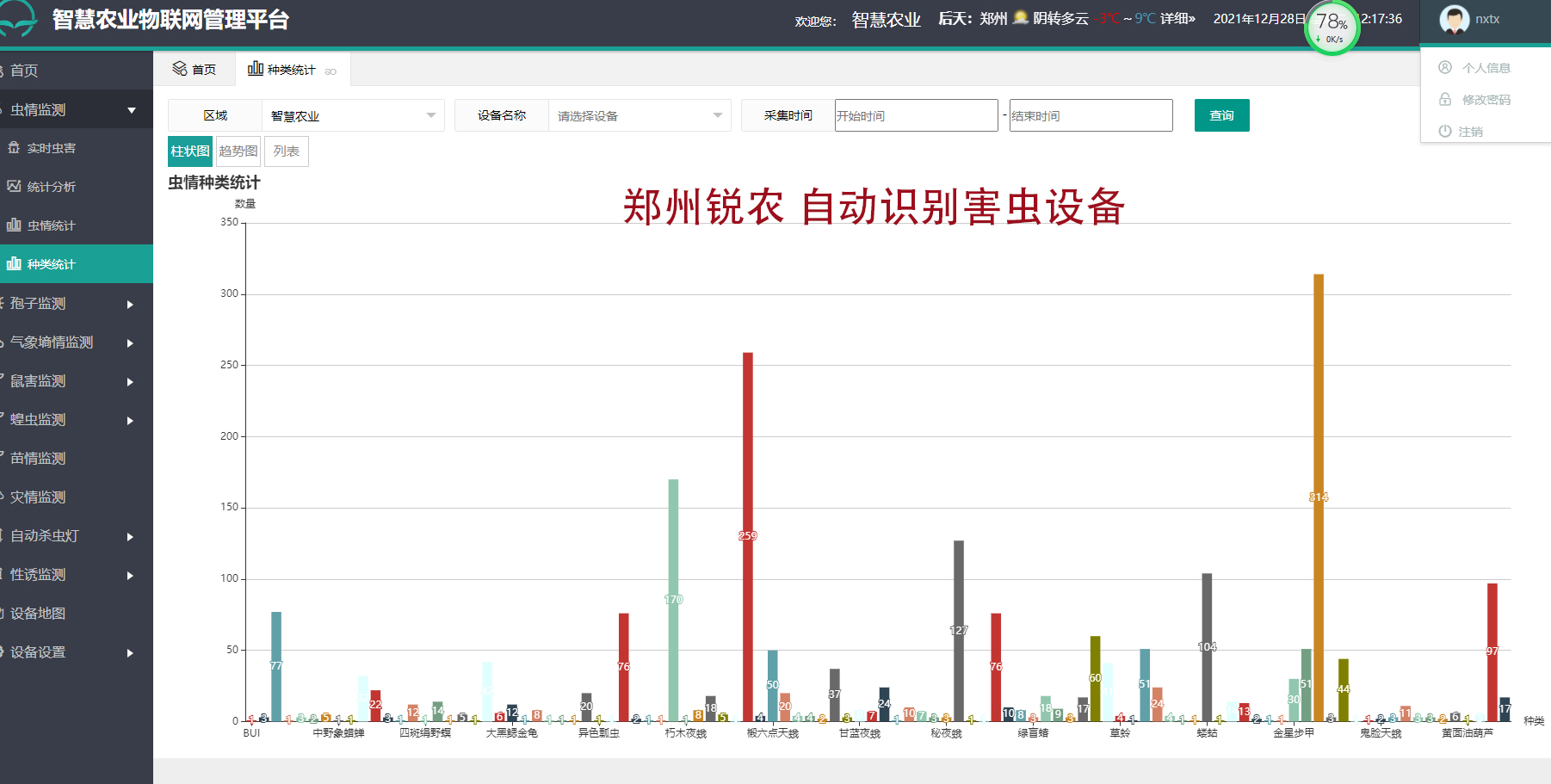
Task: Click the green 170 bar
Action: pyautogui.click(x=673, y=600)
